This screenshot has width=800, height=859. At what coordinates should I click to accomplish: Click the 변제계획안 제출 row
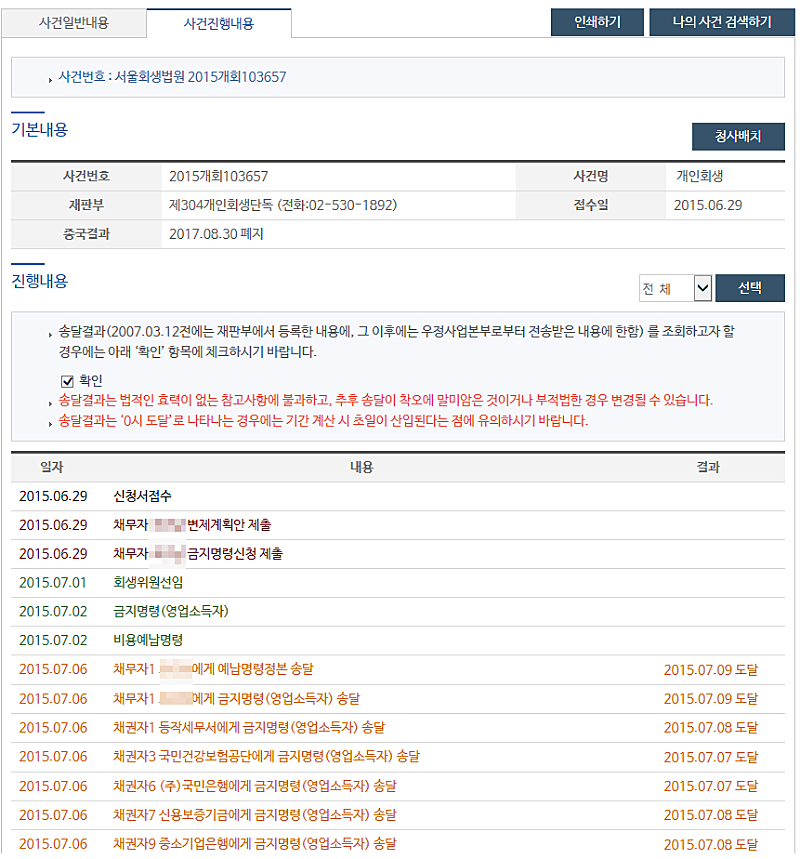pyautogui.click(x=398, y=525)
